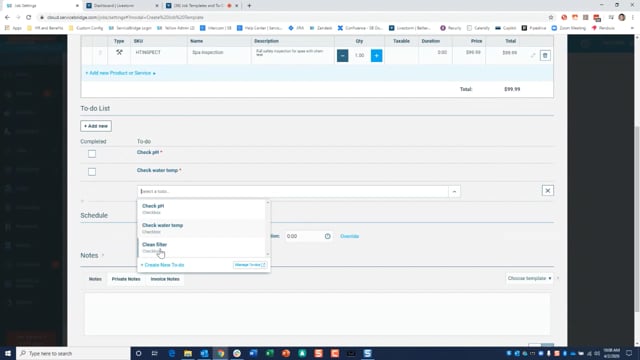Check the Completed box for Check water temp
The width and height of the screenshot is (640, 360).
pos(92,172)
